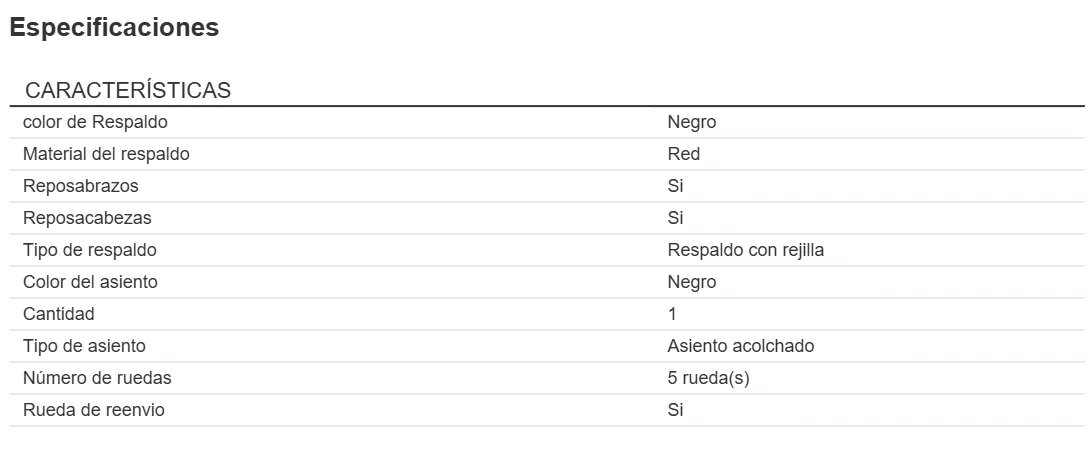Click the 'Red' material value
This screenshot has width=1088, height=449.
[684, 155]
